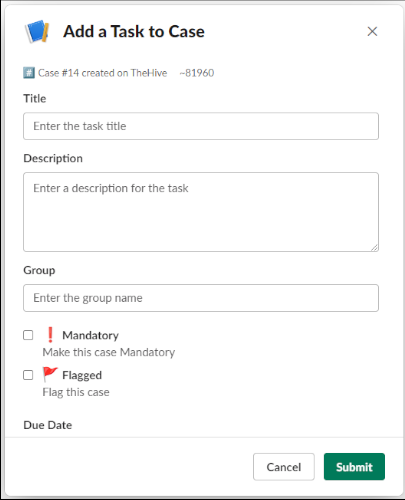Cancel adding the task
Viewport: 405px width, 500px height.
(x=284, y=467)
